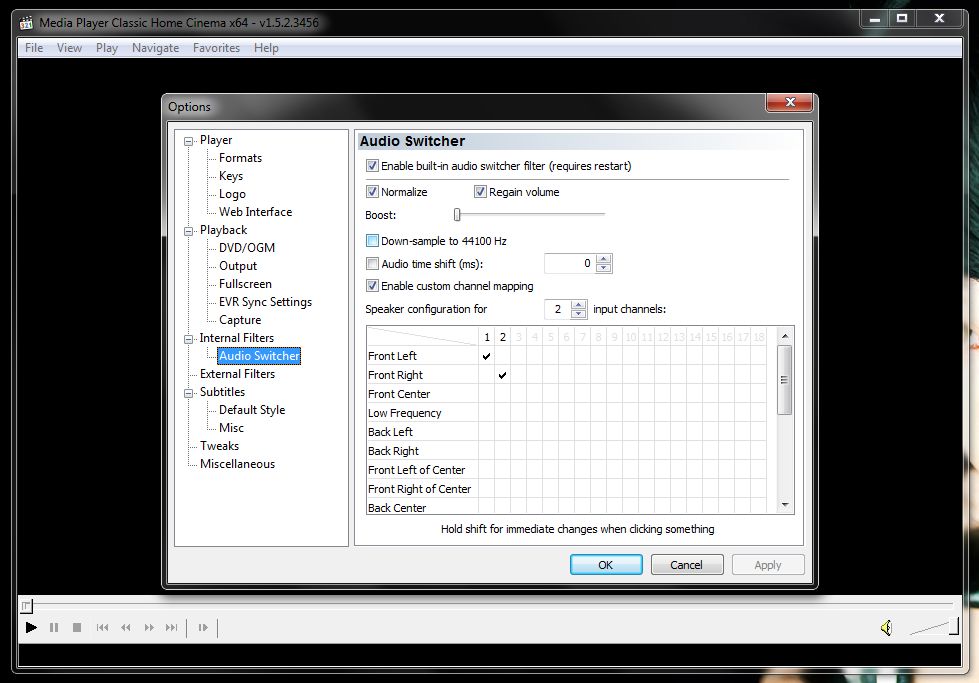Click the channel list scrollbar thumb

(785, 380)
